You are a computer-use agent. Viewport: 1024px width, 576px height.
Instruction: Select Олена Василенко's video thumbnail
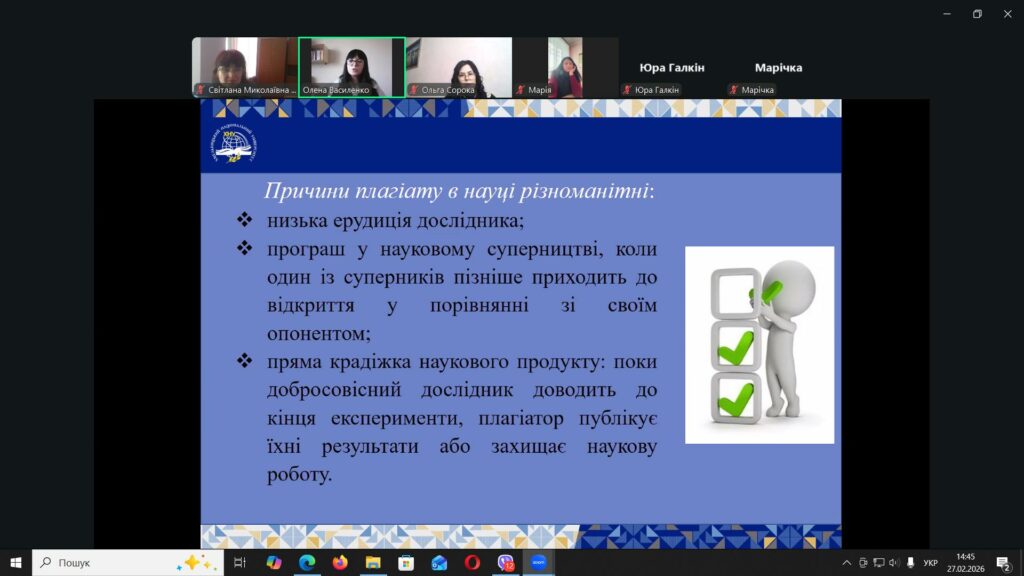(x=352, y=67)
